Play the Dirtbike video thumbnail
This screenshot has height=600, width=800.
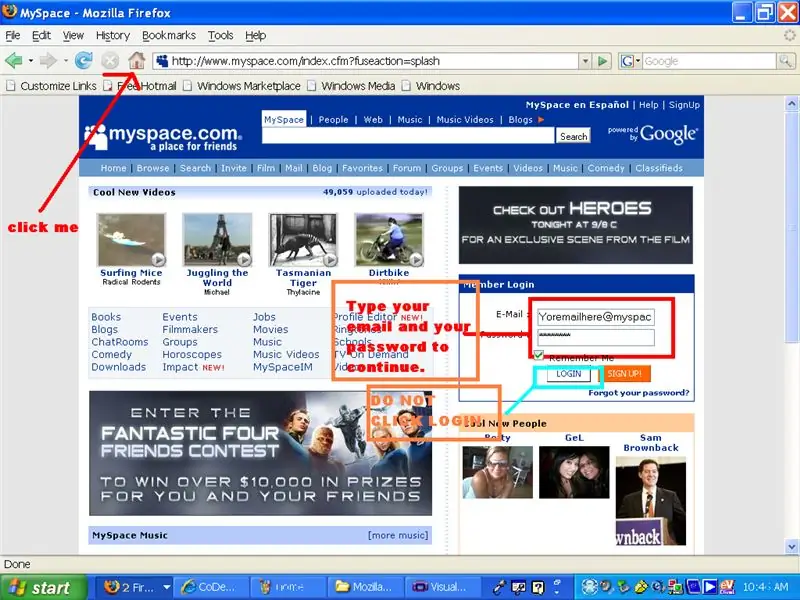click(x=389, y=239)
